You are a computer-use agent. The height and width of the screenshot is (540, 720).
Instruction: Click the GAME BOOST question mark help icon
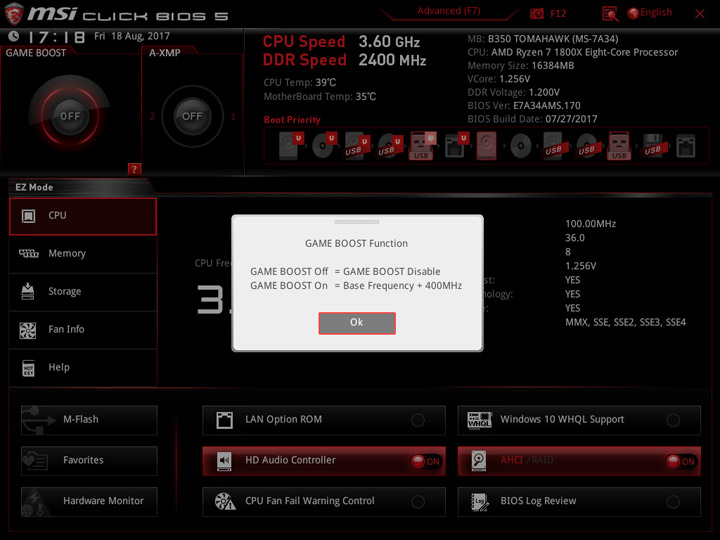pyautogui.click(x=134, y=169)
